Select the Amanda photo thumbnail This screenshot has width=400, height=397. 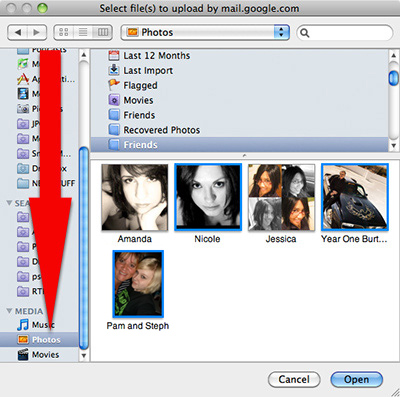135,197
